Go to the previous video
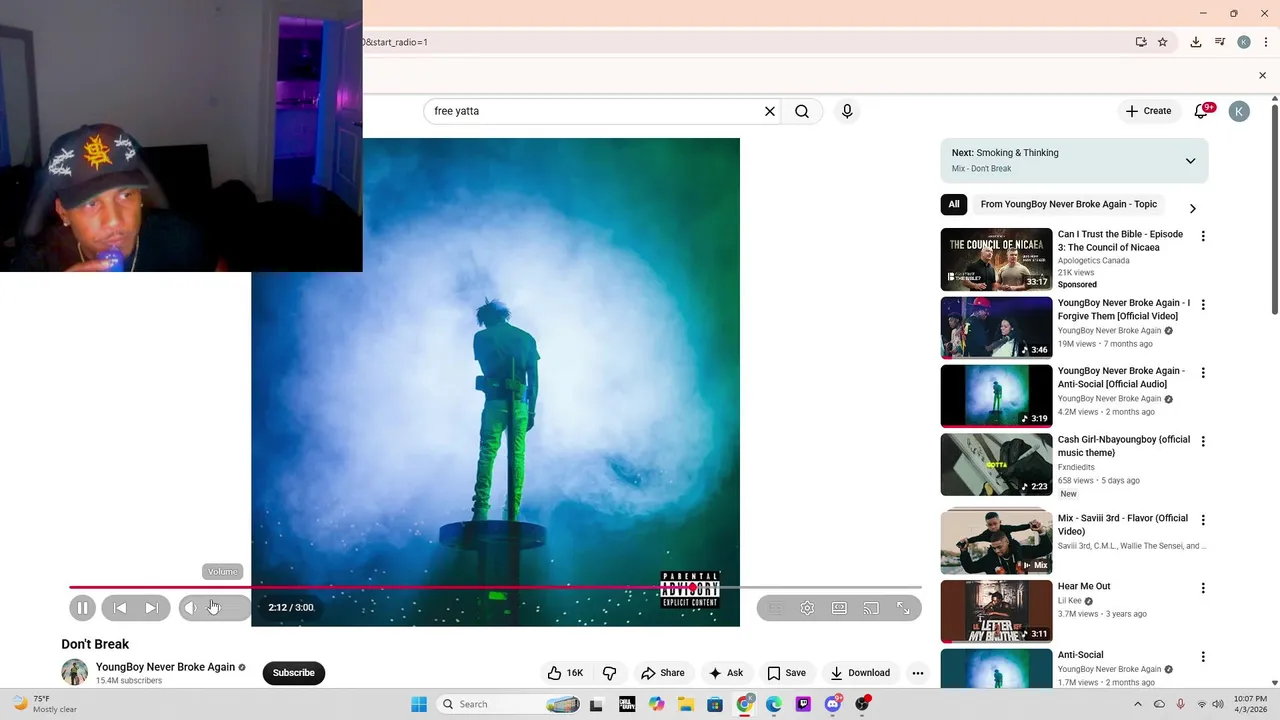This screenshot has width=1280, height=720. 120,607
